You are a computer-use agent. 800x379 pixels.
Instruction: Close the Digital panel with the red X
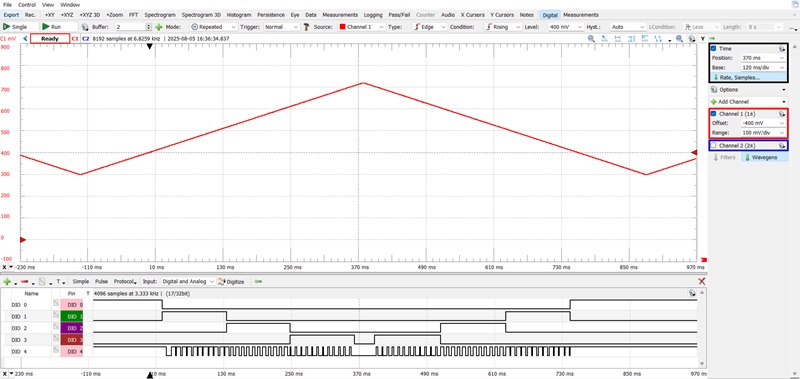[x=702, y=282]
